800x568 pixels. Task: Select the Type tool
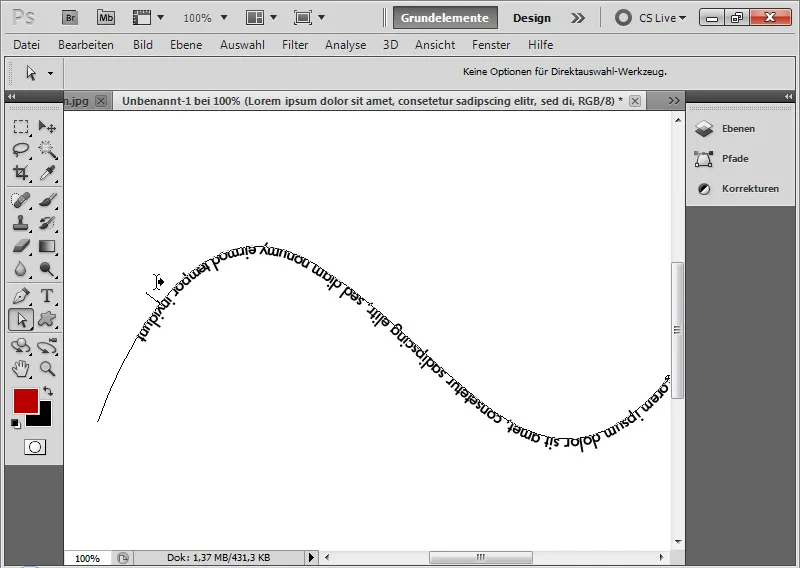(x=47, y=296)
